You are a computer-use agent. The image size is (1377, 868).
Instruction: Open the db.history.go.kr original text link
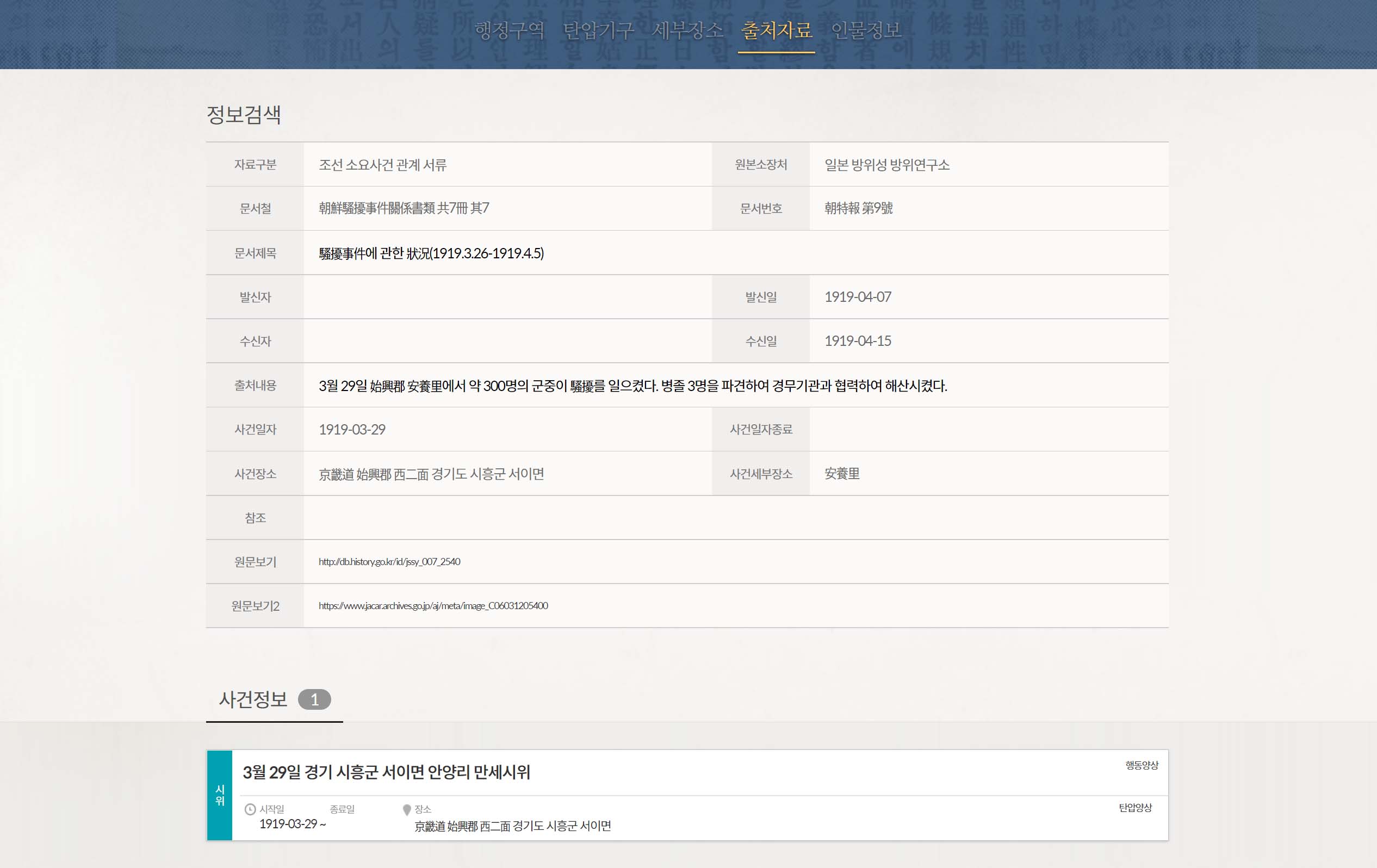click(389, 561)
